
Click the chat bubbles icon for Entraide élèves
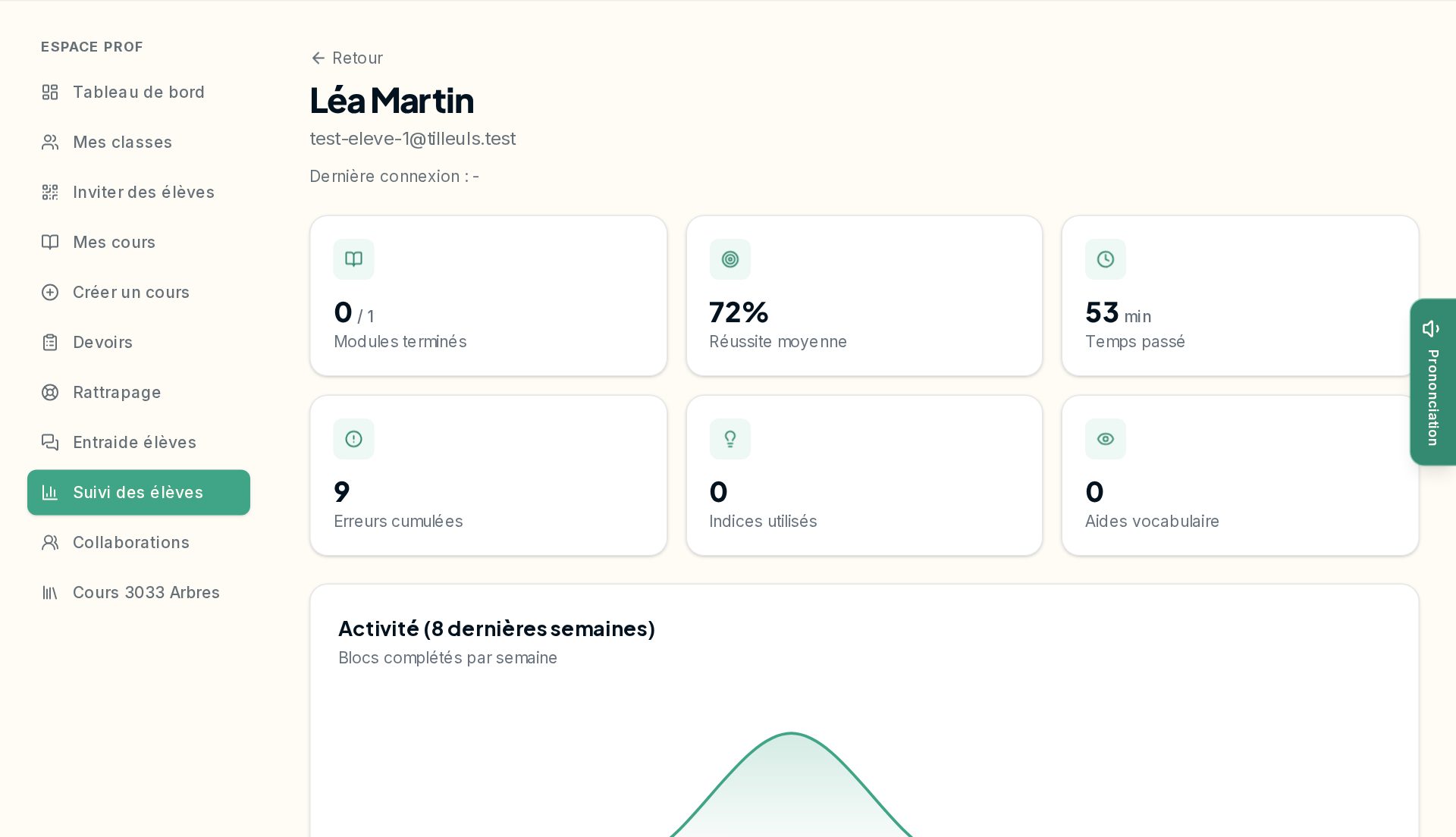pyautogui.click(x=50, y=443)
